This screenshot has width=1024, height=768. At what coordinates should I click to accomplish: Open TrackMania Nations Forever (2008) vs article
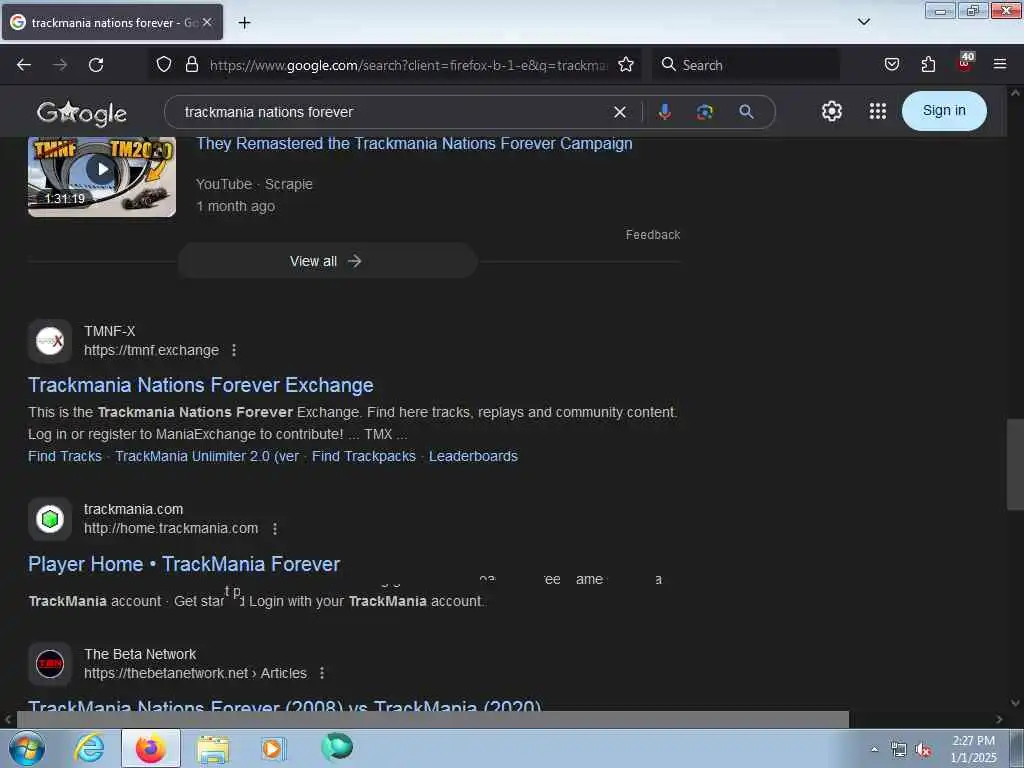pyautogui.click(x=284, y=705)
